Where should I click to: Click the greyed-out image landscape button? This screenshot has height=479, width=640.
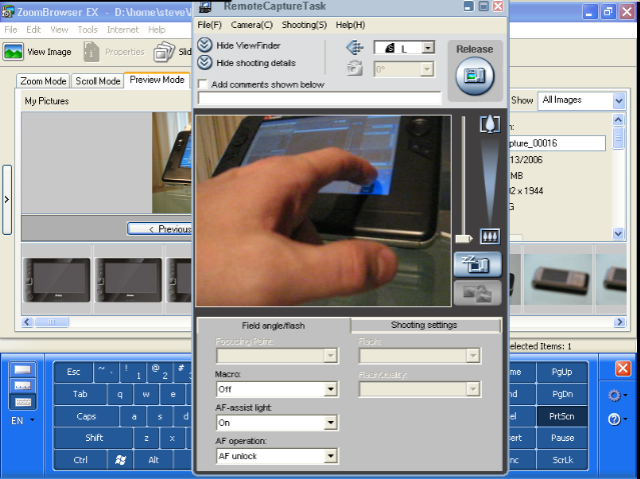tap(478, 293)
